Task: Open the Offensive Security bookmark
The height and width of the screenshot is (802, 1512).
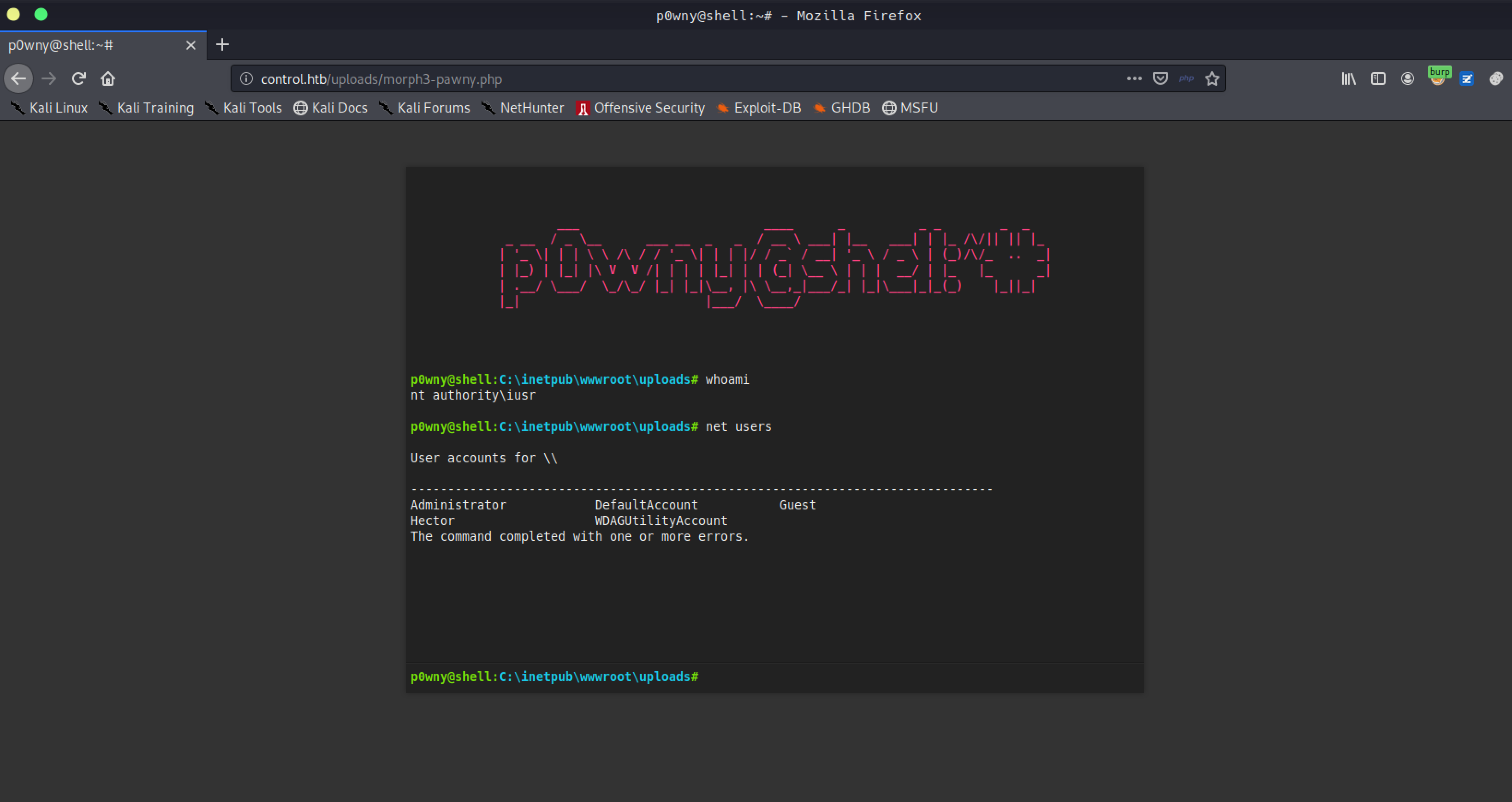Action: coord(640,108)
